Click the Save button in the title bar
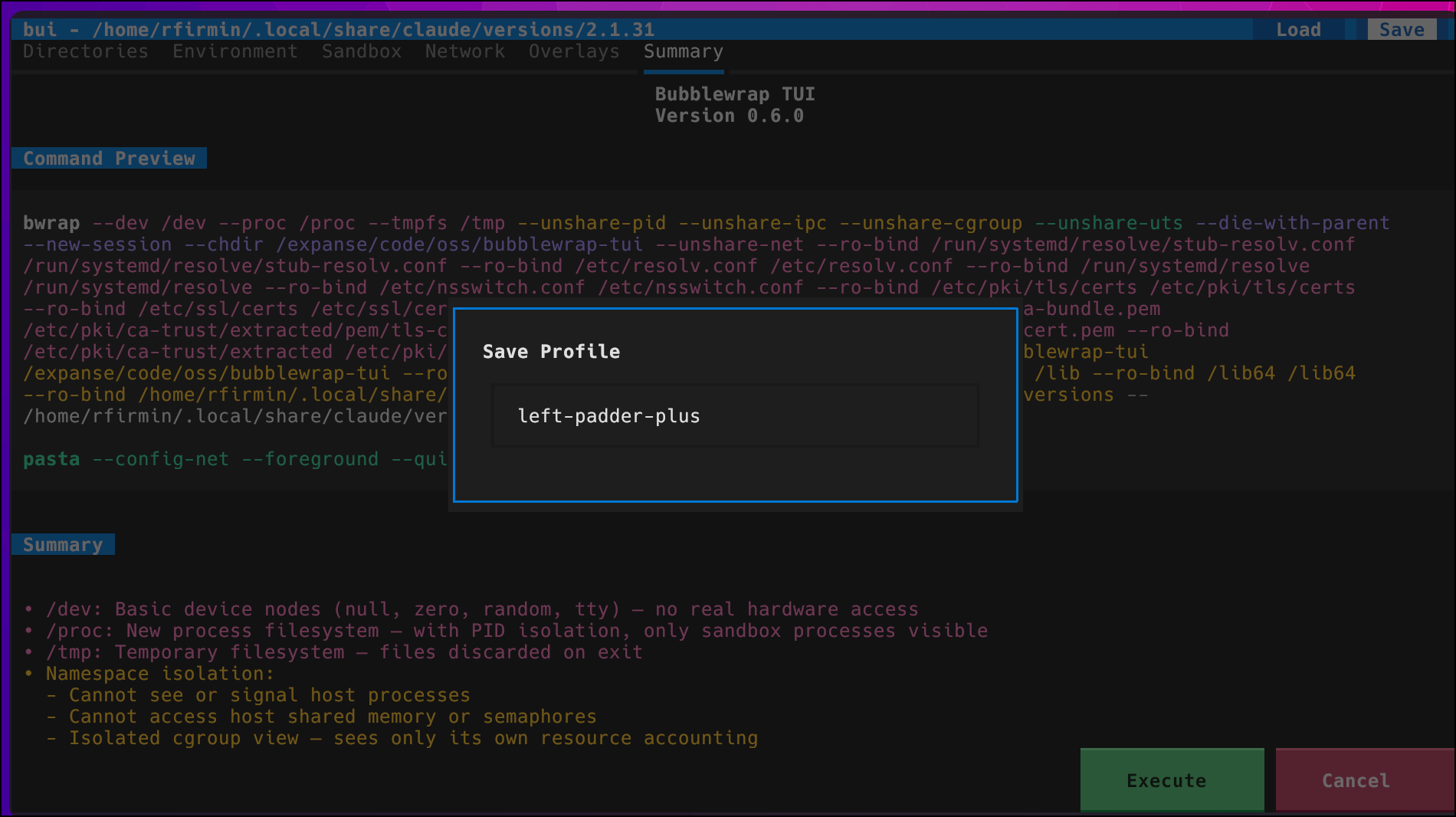The width and height of the screenshot is (1456, 817). coord(1401,28)
